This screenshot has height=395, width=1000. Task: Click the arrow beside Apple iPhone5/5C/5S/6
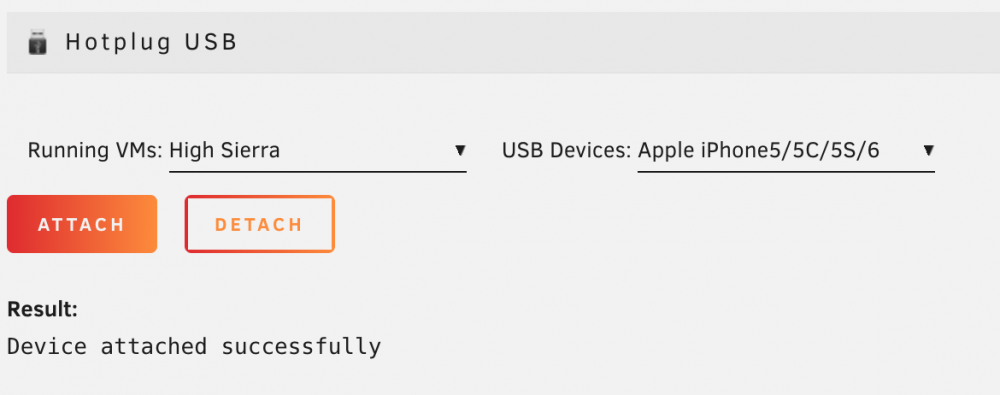pos(929,151)
